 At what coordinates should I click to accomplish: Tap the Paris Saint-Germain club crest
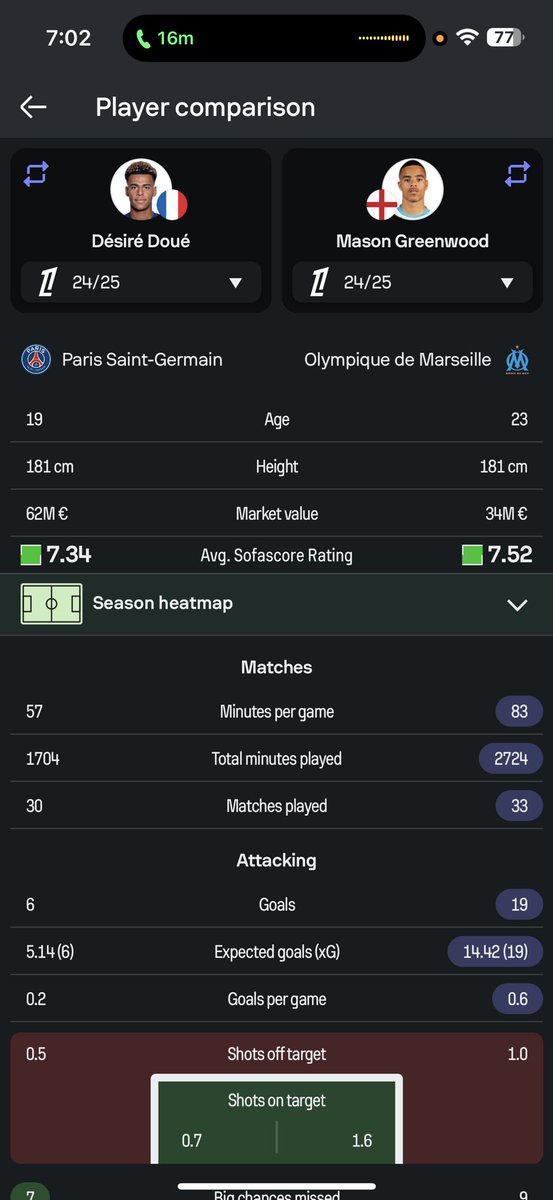36,359
